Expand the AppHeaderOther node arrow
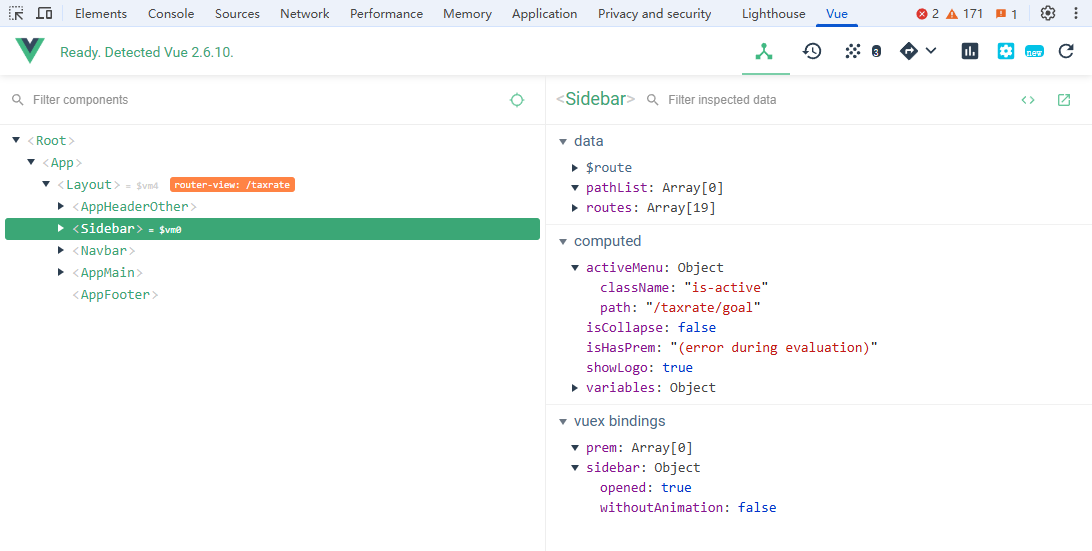1092x551 pixels. click(x=61, y=206)
